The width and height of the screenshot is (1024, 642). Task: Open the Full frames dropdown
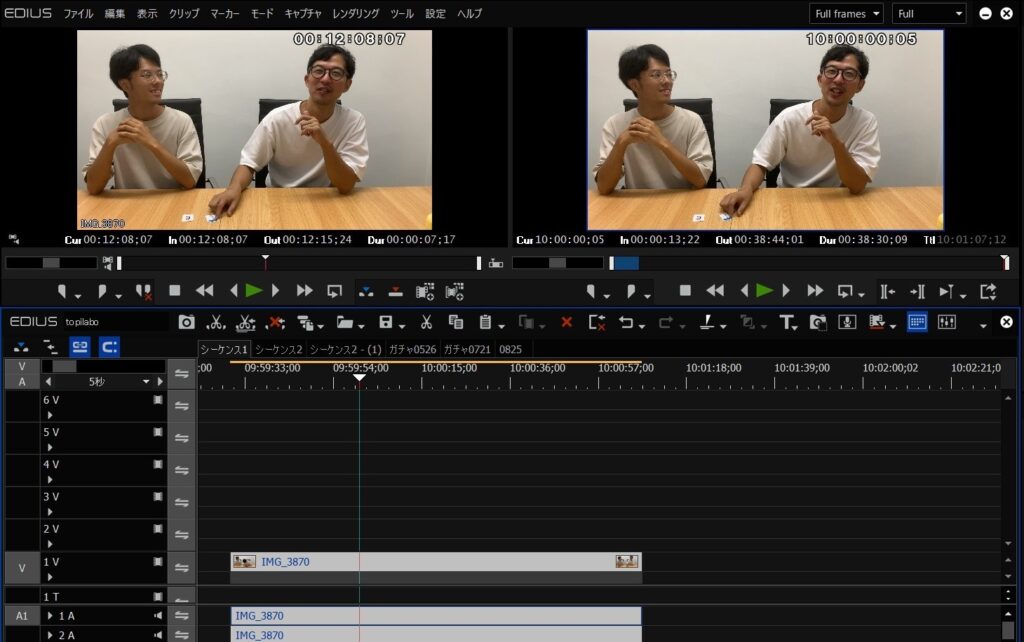tap(846, 14)
